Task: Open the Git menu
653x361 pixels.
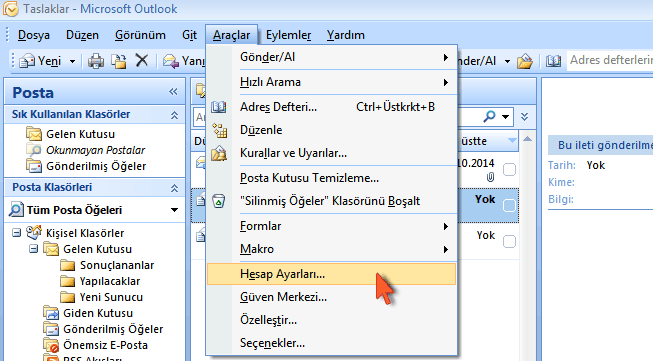Action: point(189,35)
